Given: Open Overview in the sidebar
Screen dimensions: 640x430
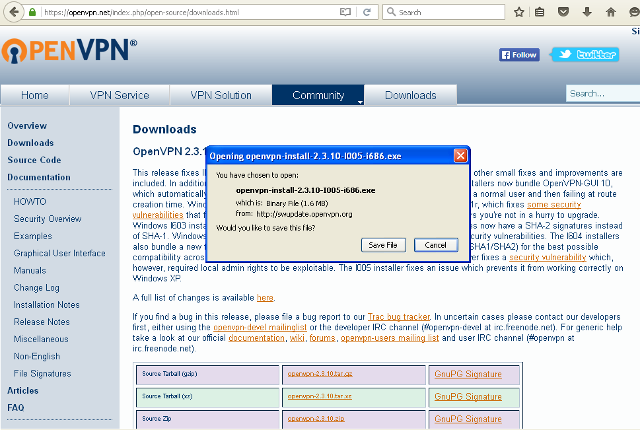Looking at the screenshot, I should 27,126.
